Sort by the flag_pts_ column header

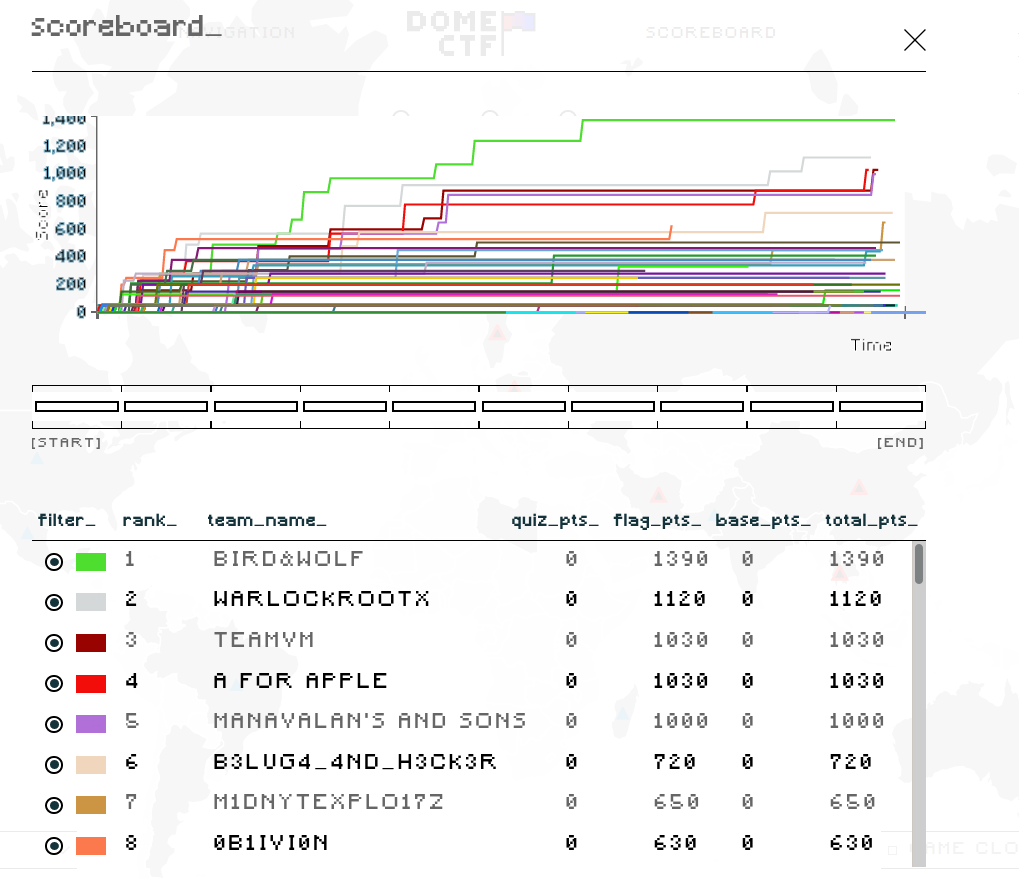[657, 520]
